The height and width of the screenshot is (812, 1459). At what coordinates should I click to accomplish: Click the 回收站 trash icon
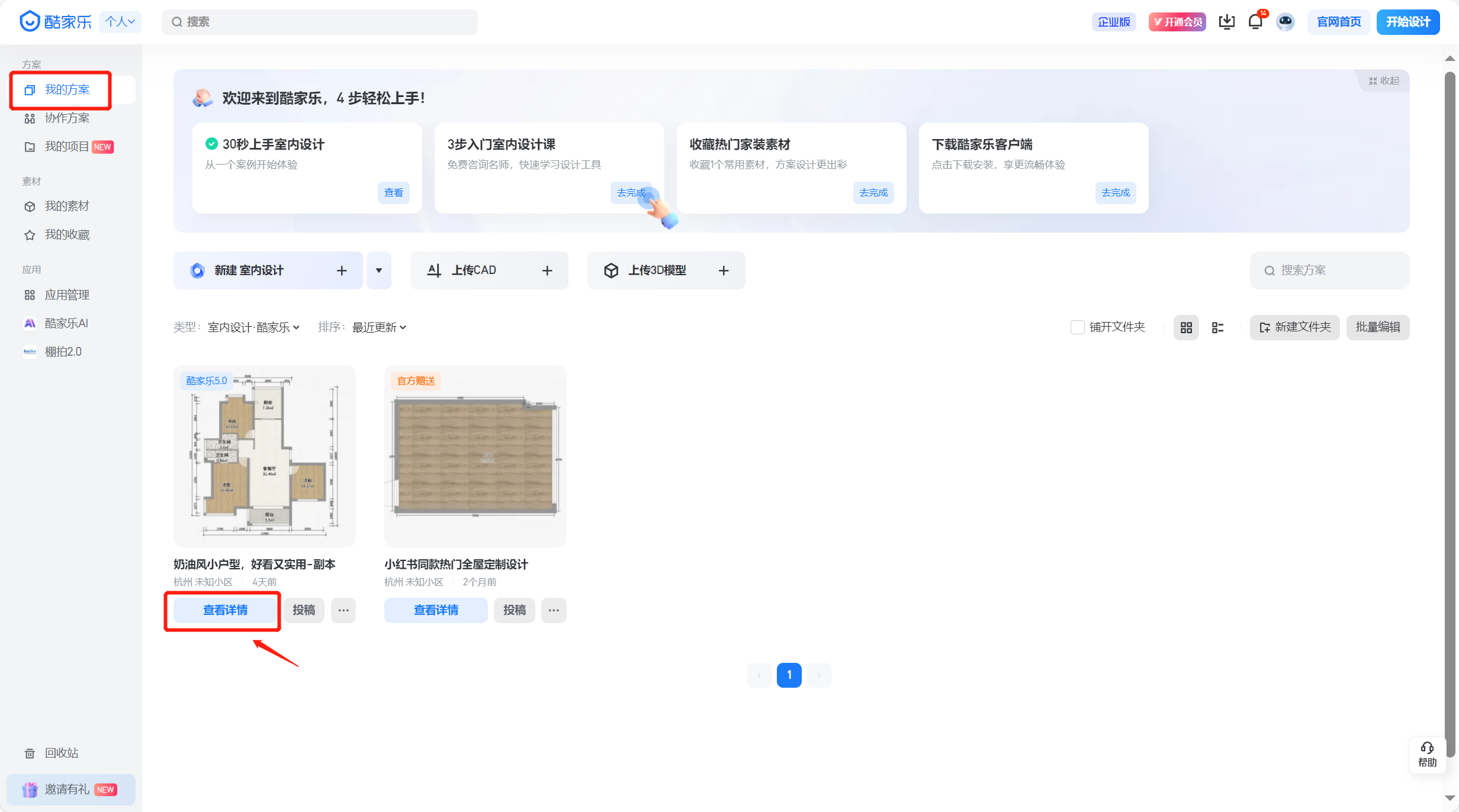30,753
